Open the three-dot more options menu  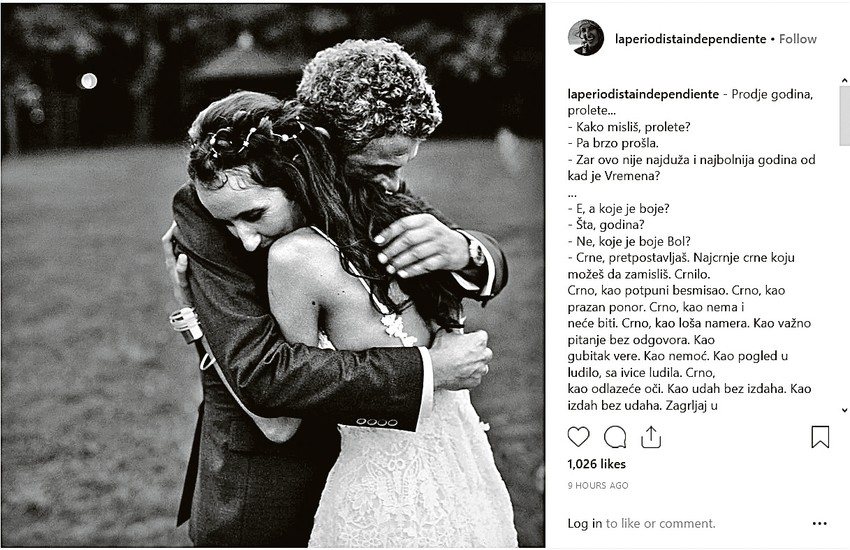tap(820, 523)
